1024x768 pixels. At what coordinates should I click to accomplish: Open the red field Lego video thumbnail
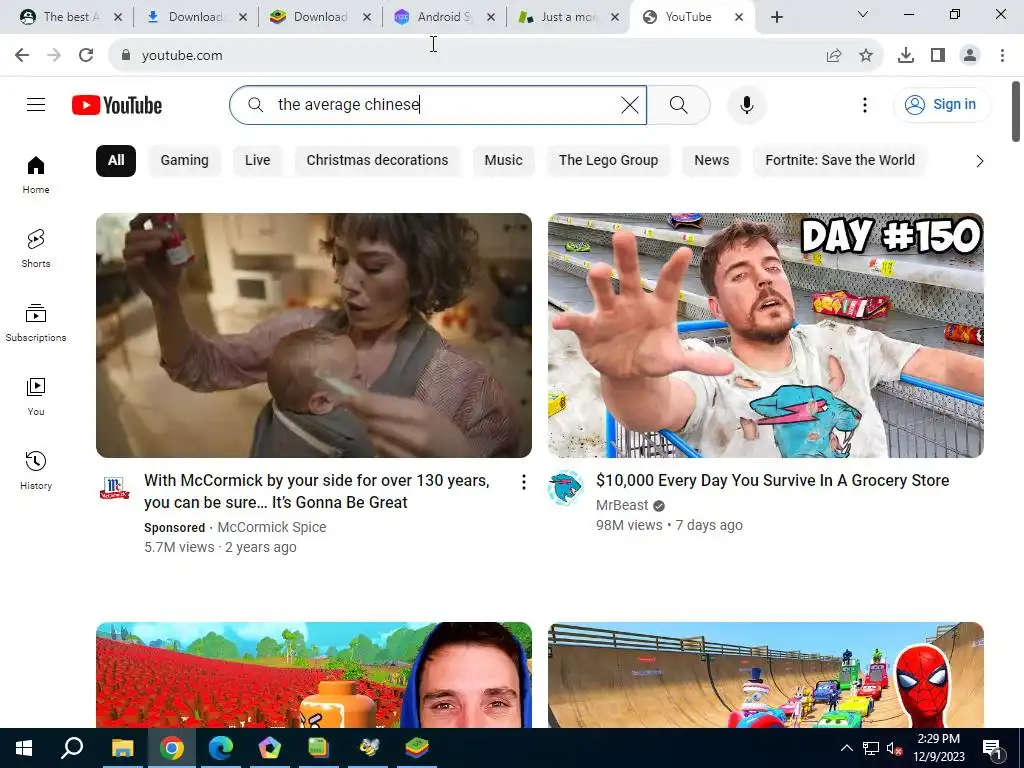pos(313,675)
